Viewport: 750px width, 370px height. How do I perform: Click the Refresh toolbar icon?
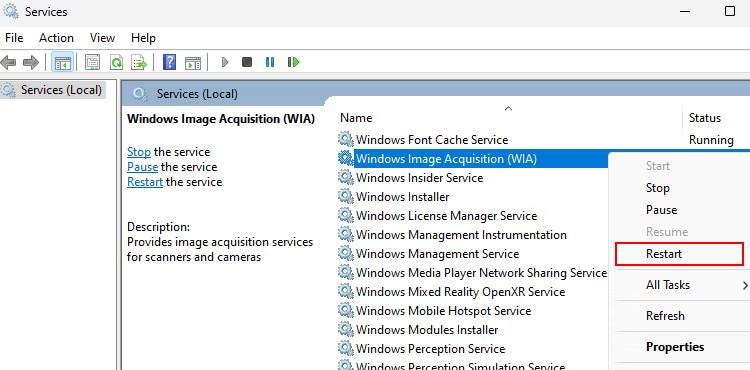click(116, 62)
